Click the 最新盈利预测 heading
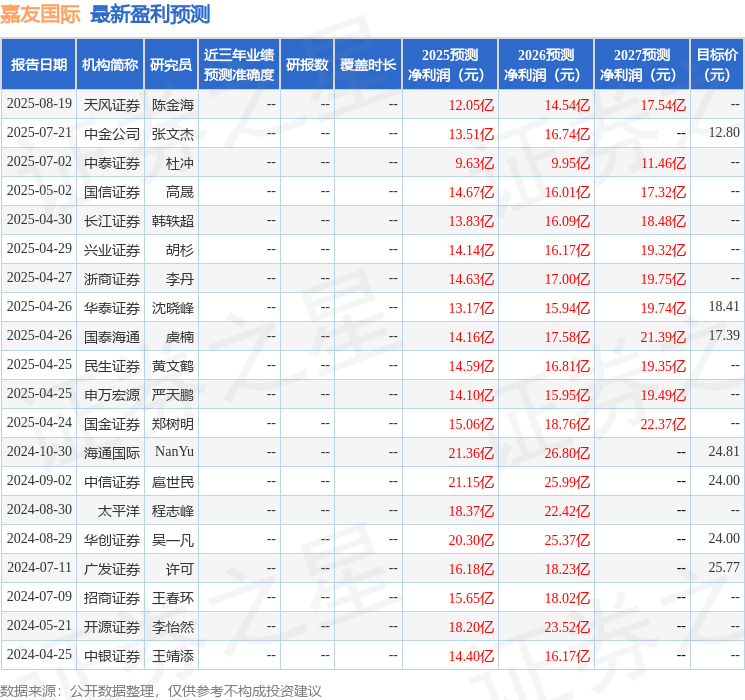The width and height of the screenshot is (745, 700). pyautogui.click(x=150, y=14)
